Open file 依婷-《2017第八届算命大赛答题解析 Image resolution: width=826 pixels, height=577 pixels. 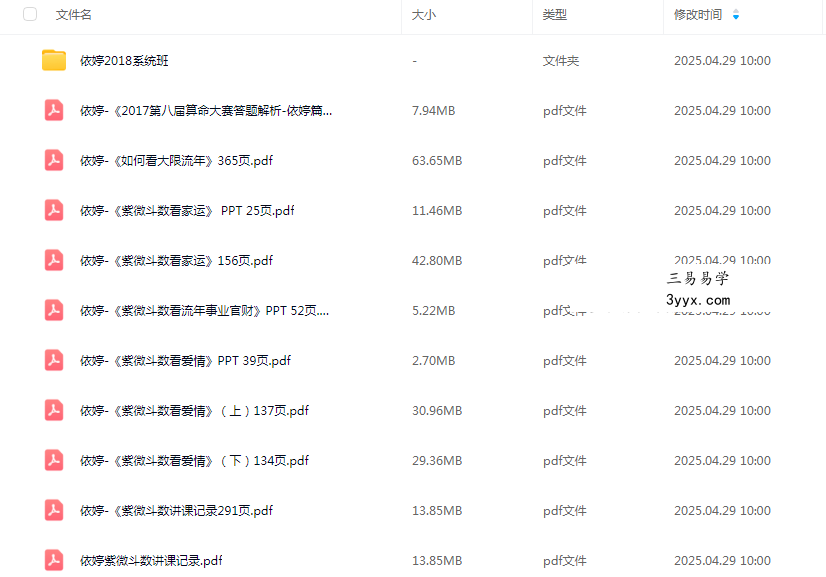click(x=206, y=111)
